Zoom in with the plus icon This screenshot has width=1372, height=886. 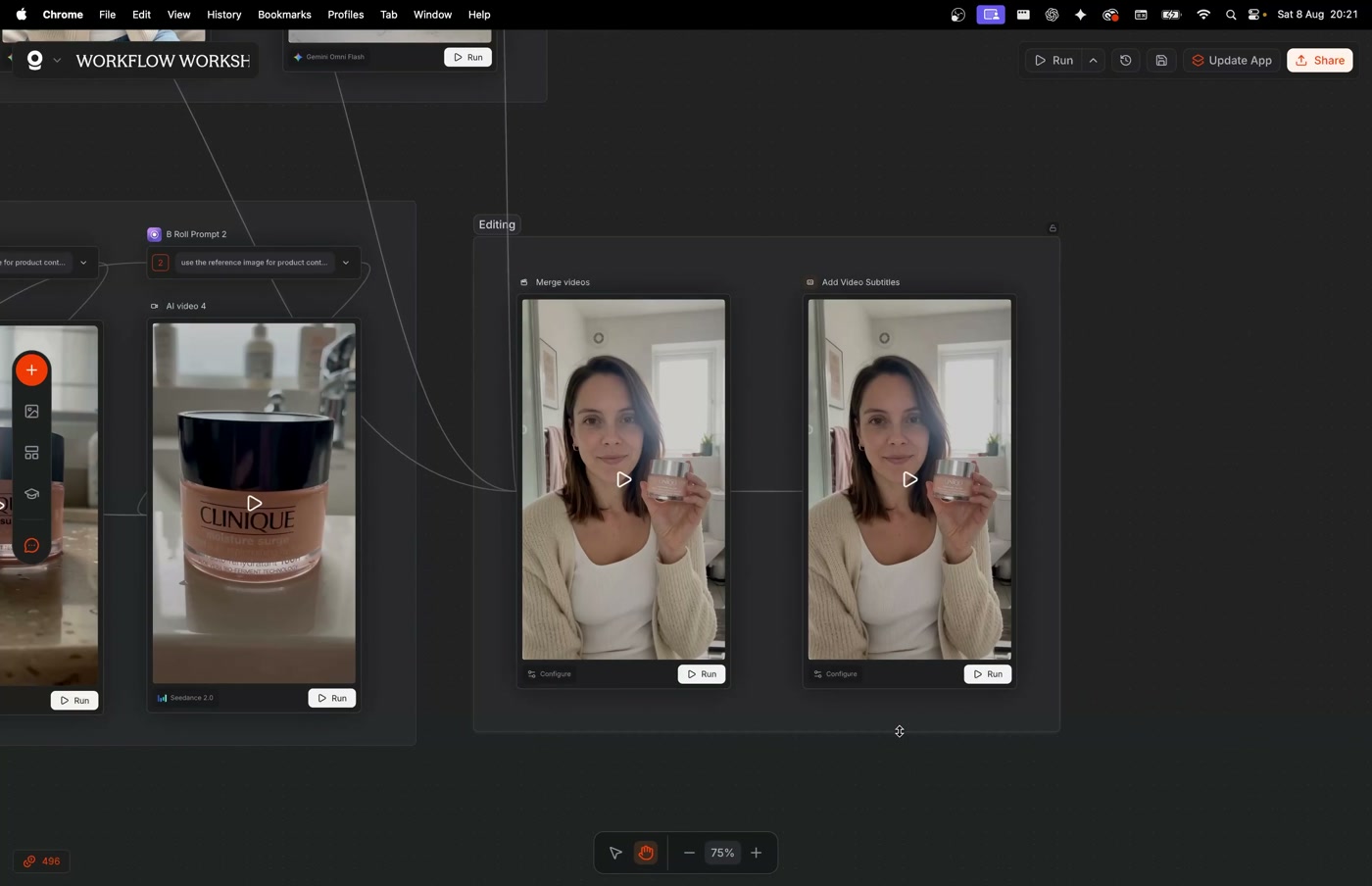click(x=756, y=853)
